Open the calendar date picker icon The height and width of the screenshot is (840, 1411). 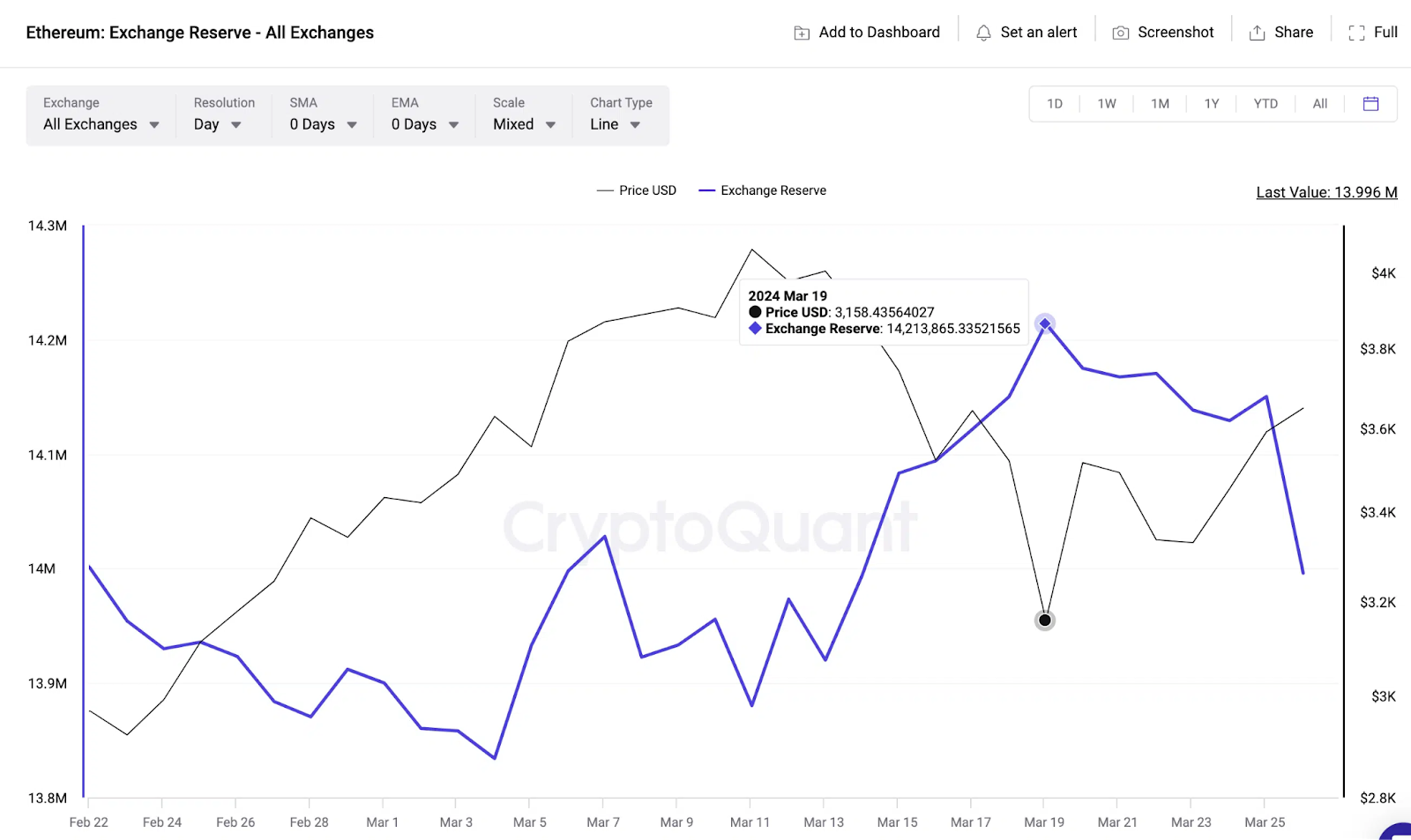point(1370,104)
